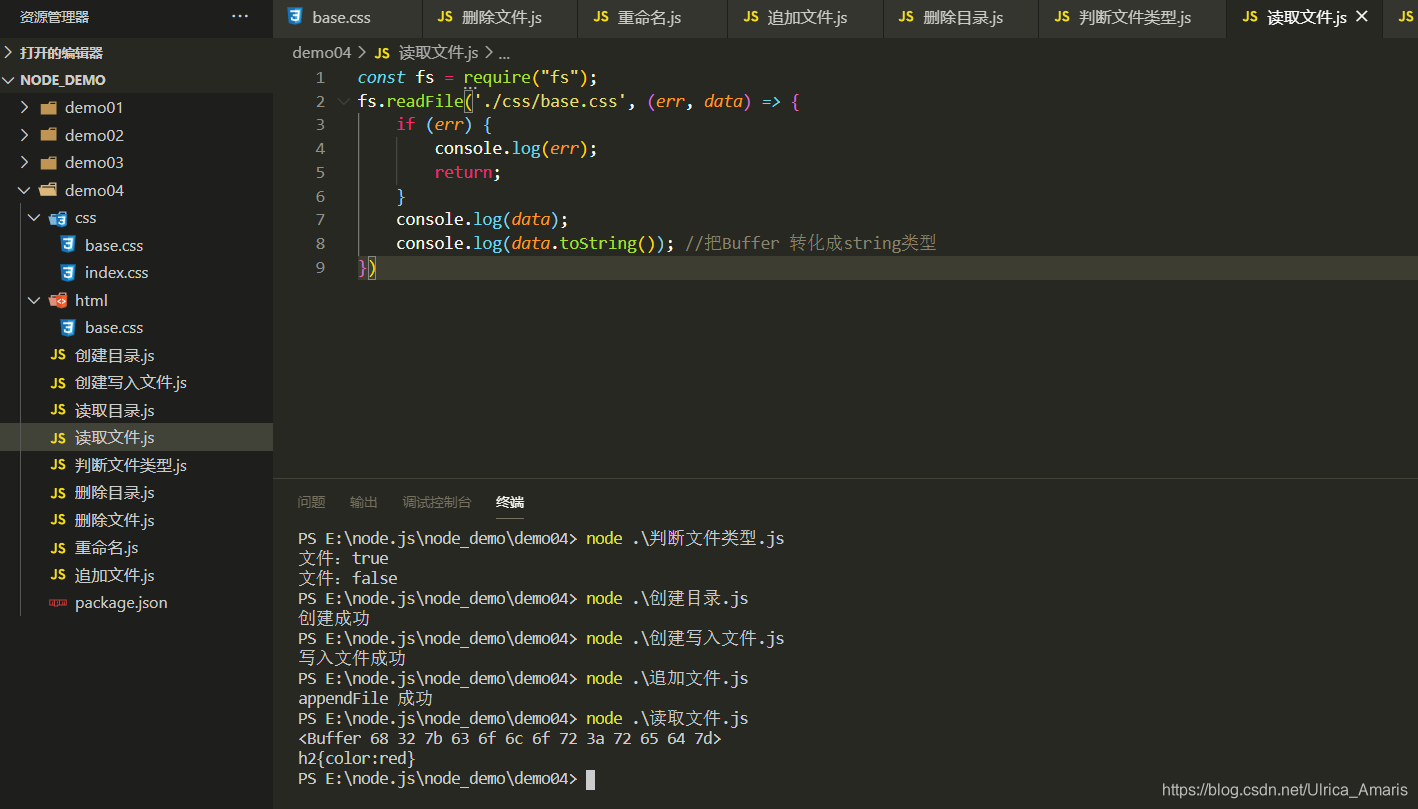Expand the demo03 folder chevron
1418x809 pixels.
click(25, 162)
